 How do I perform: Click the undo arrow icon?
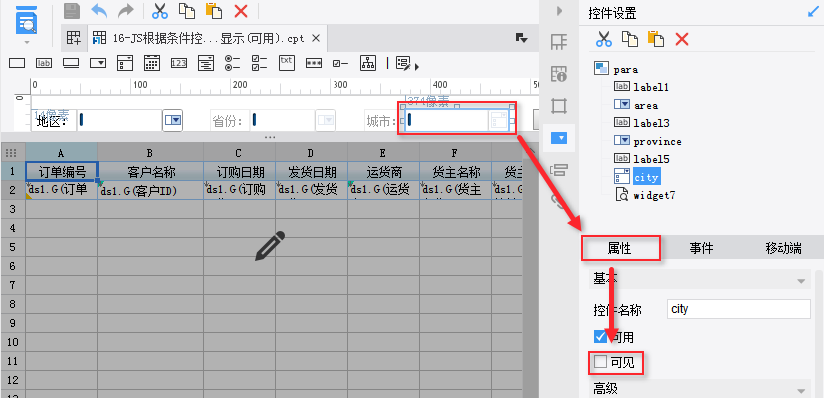(99, 11)
